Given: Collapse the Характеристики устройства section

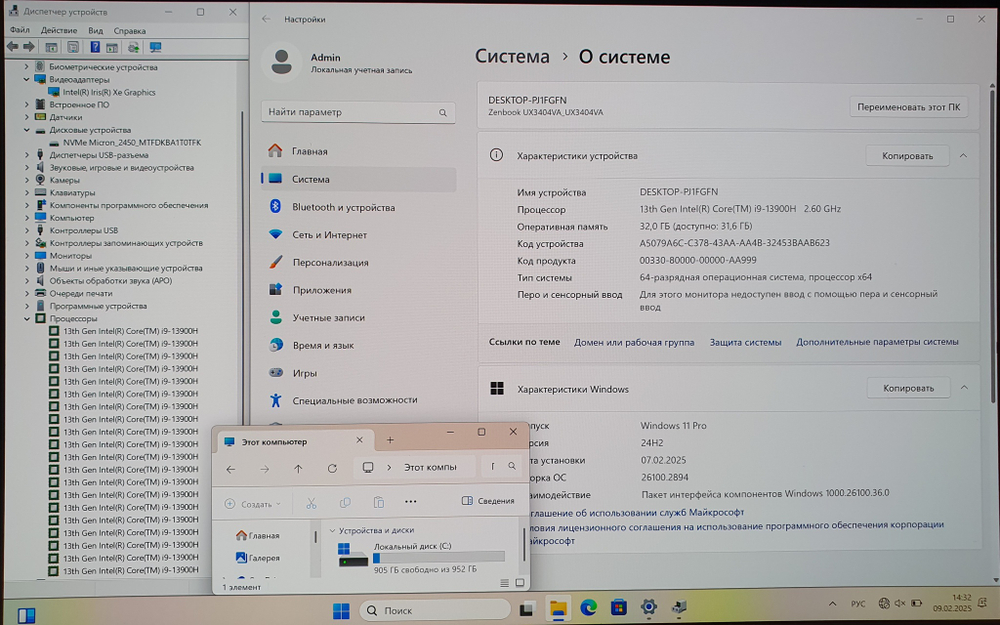Looking at the screenshot, I should [x=962, y=156].
